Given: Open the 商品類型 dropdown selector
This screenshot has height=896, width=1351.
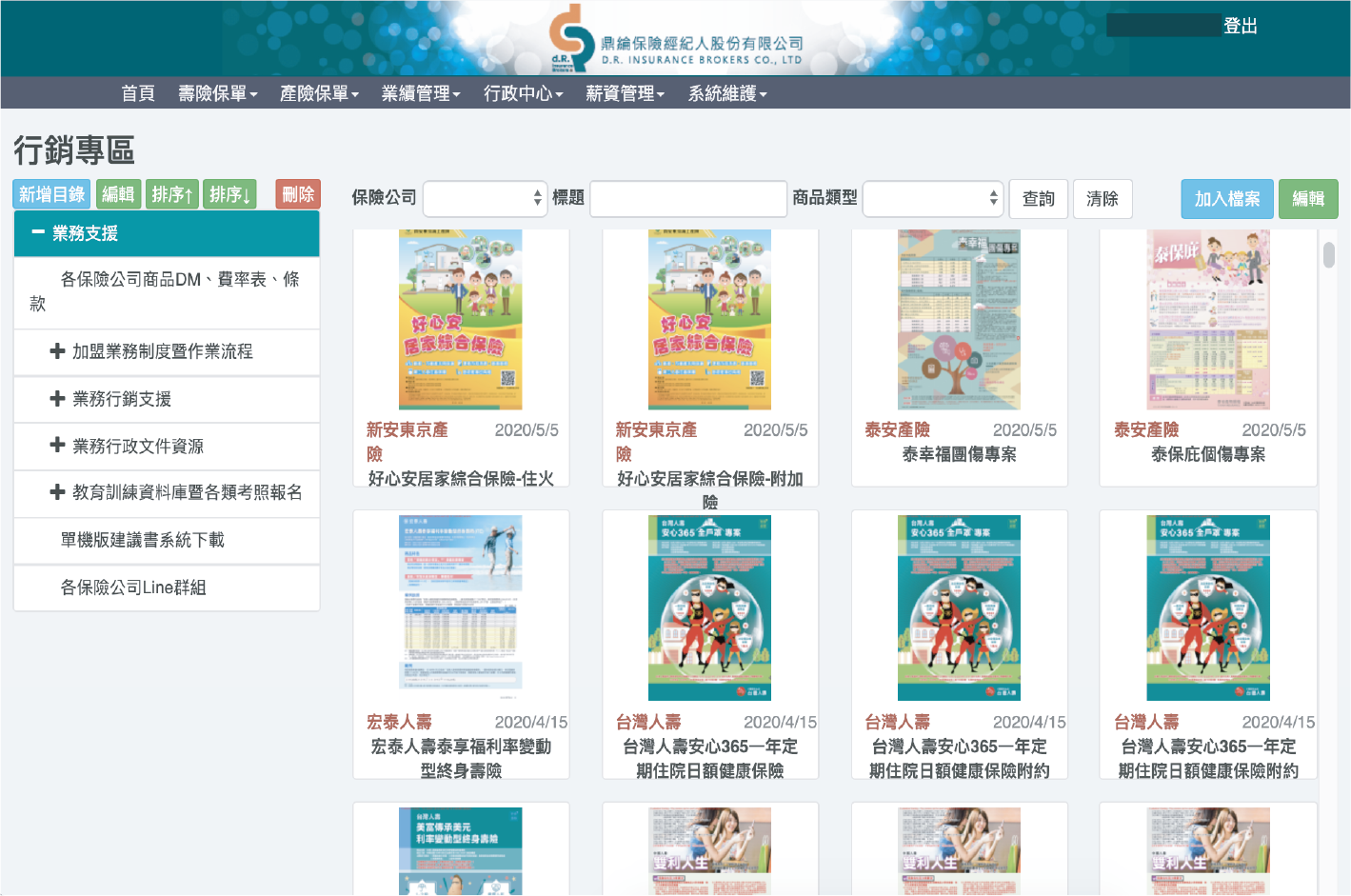Looking at the screenshot, I should pos(932,198).
